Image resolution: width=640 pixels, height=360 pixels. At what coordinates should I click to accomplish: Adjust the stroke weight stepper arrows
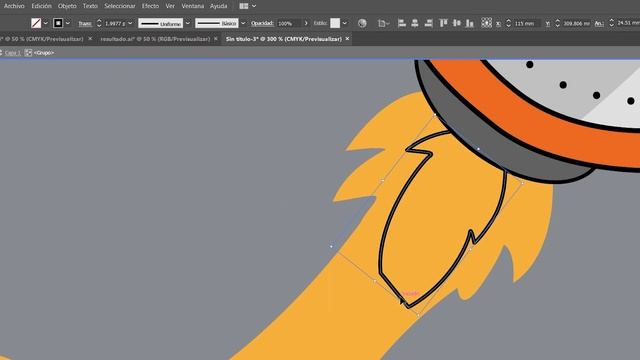(99, 23)
